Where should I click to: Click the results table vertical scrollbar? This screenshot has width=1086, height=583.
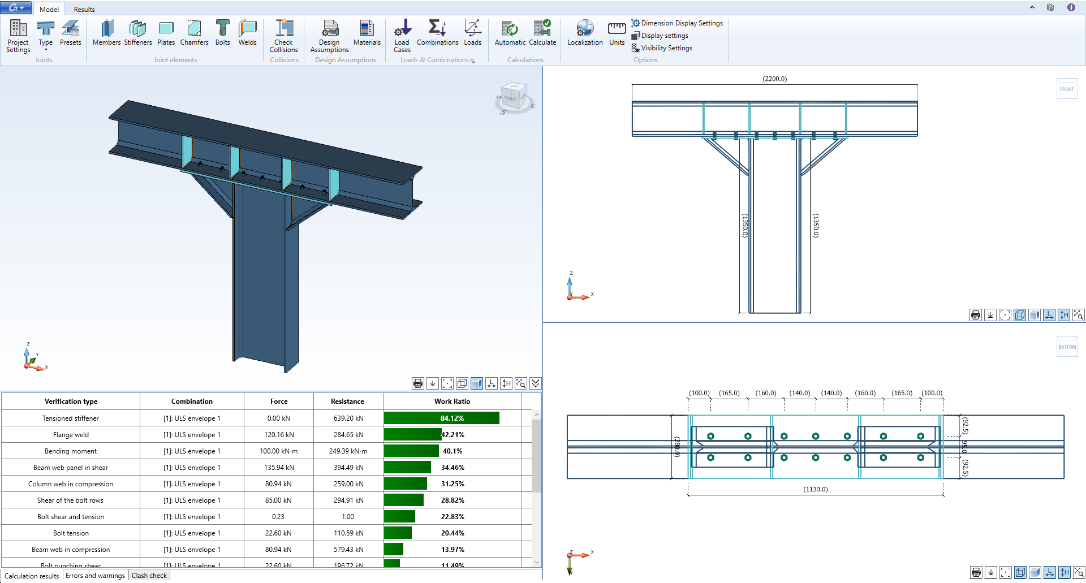536,455
